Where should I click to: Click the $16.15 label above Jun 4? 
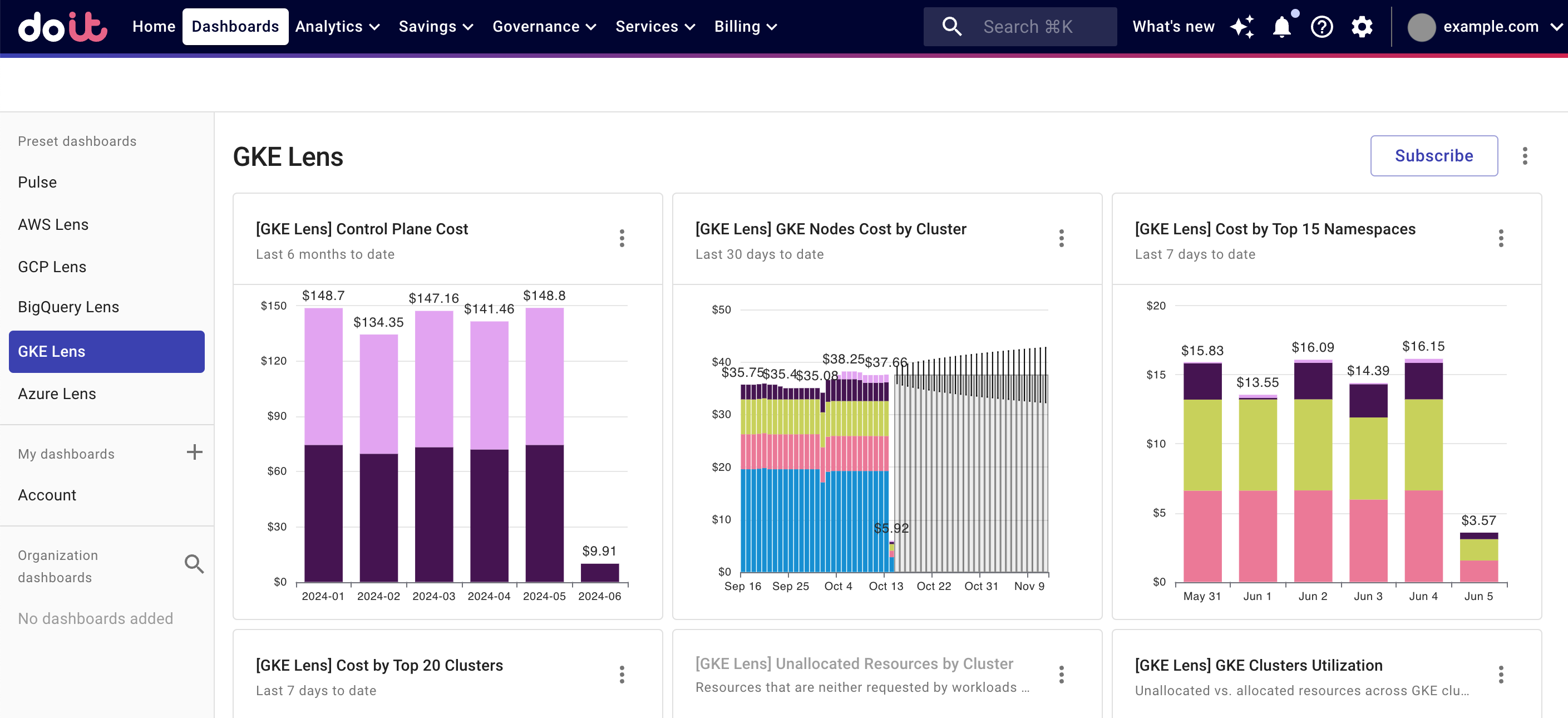click(x=1423, y=346)
